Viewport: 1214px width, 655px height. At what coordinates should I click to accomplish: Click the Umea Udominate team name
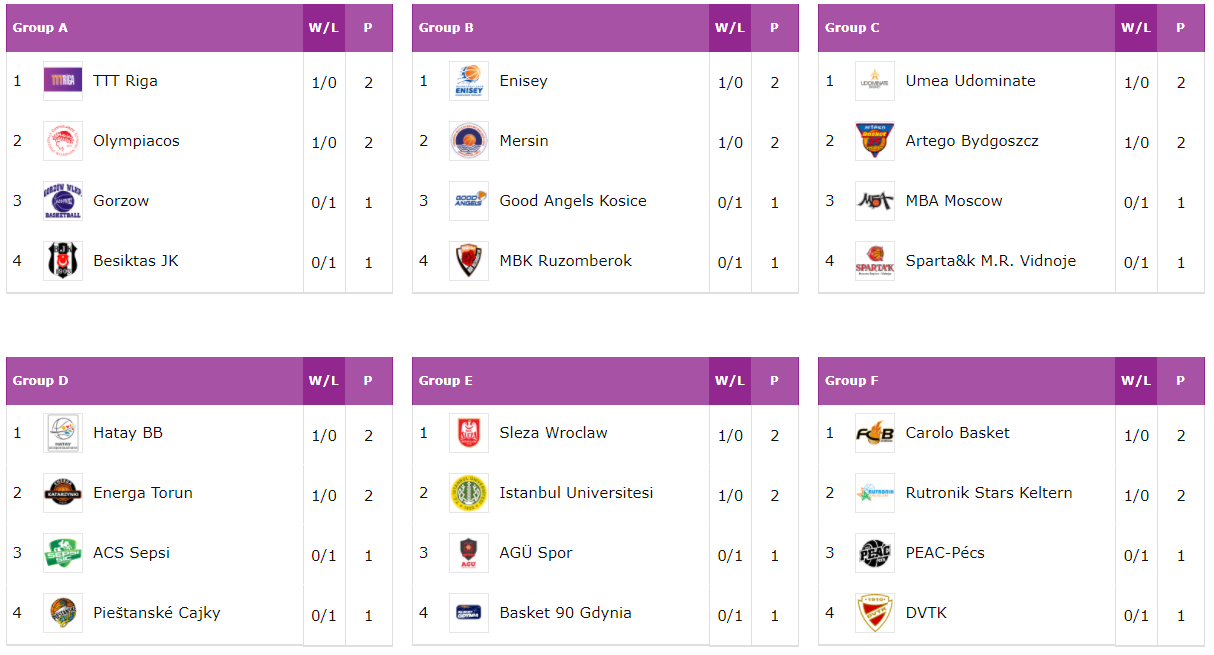coord(970,81)
